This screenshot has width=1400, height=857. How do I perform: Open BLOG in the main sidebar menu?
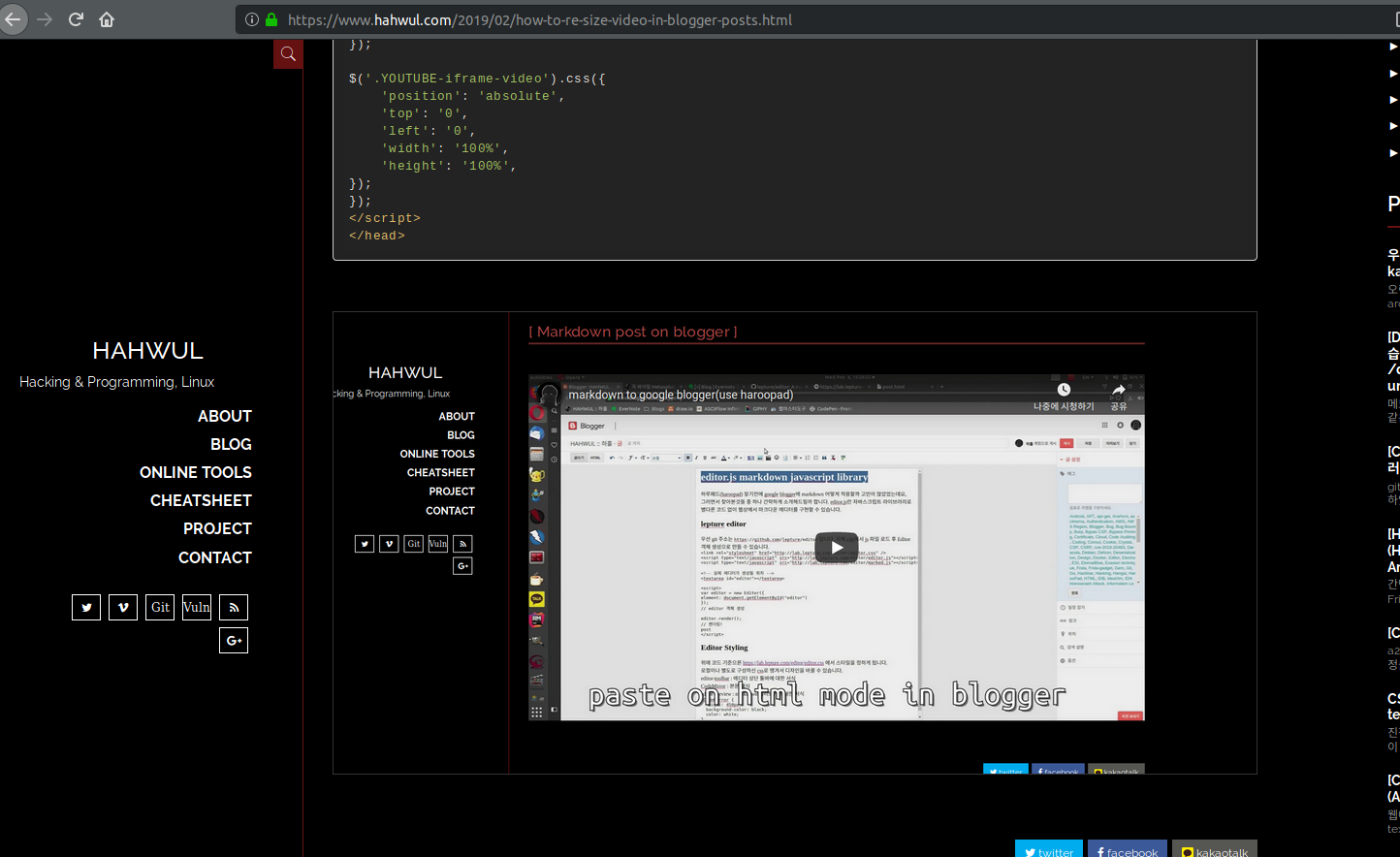click(x=231, y=444)
